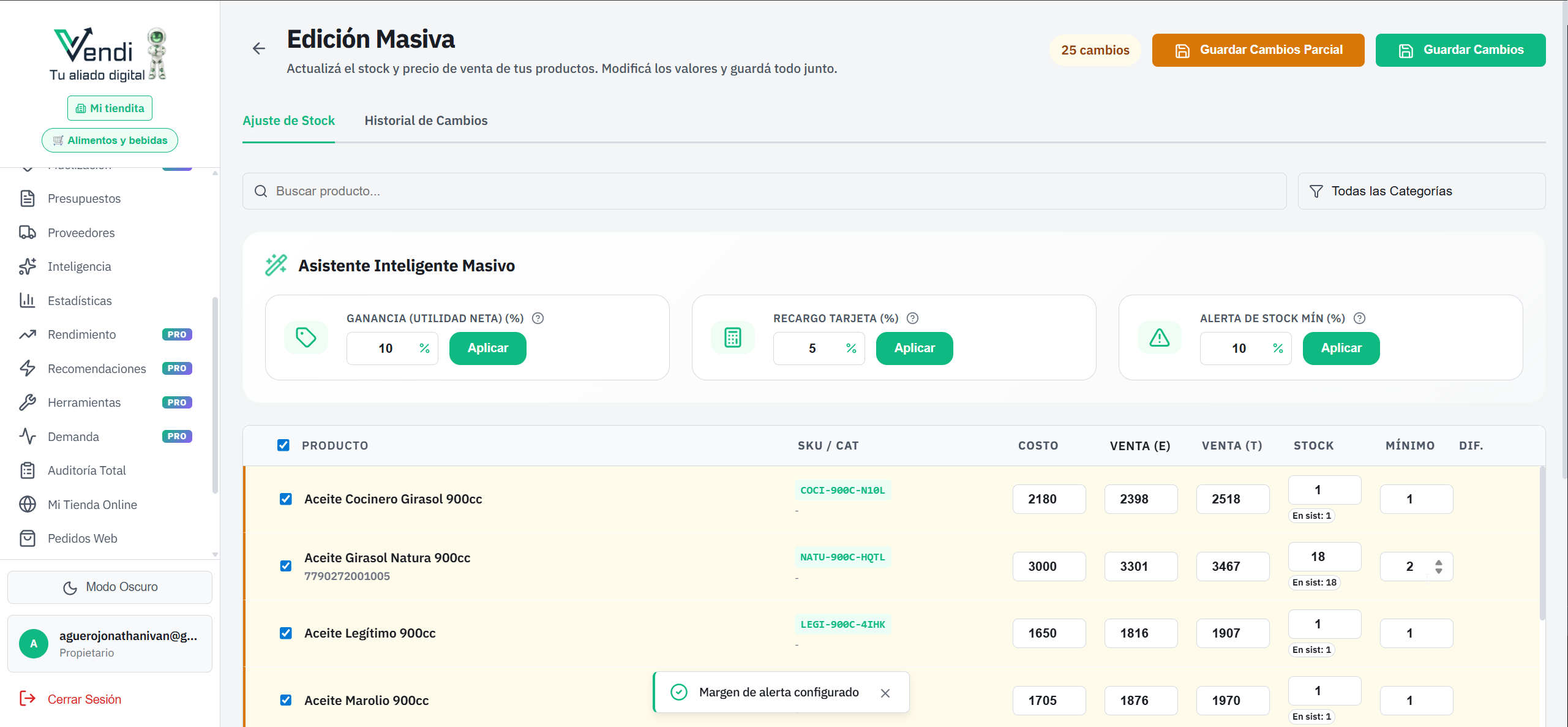
Task: Apply the Ganancia utilidad neta percentage
Action: 487,348
